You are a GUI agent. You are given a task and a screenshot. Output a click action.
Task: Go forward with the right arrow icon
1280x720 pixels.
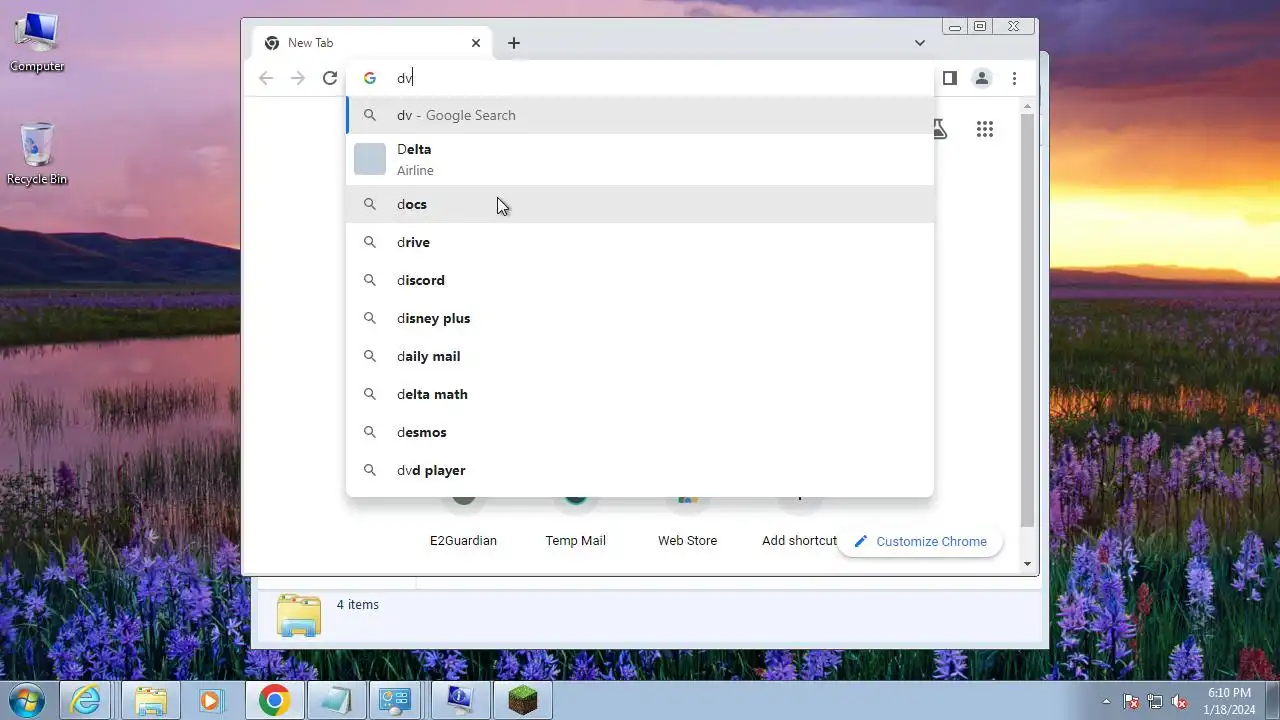coord(298,78)
